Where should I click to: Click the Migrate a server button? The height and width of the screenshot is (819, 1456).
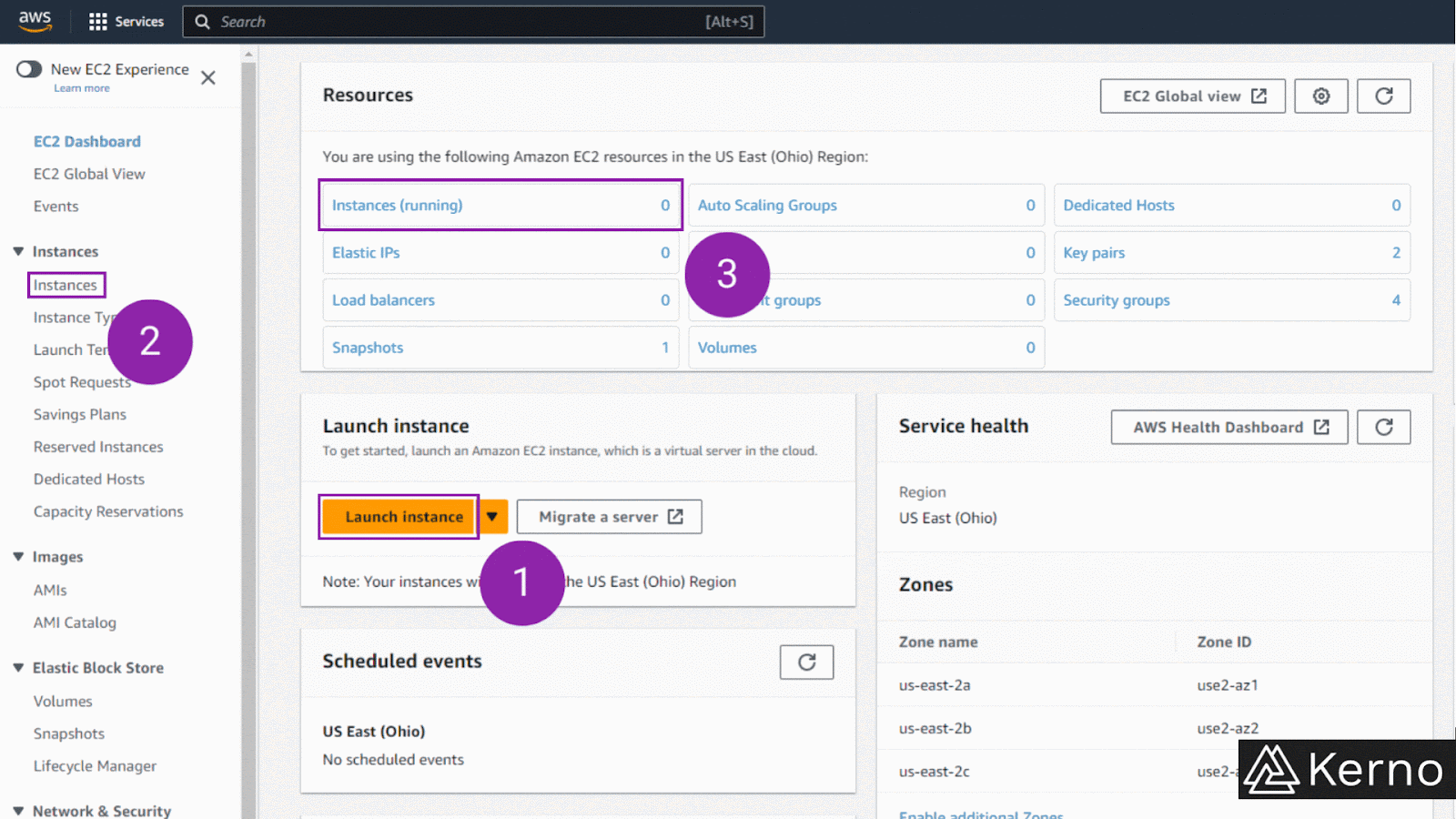[x=609, y=517]
